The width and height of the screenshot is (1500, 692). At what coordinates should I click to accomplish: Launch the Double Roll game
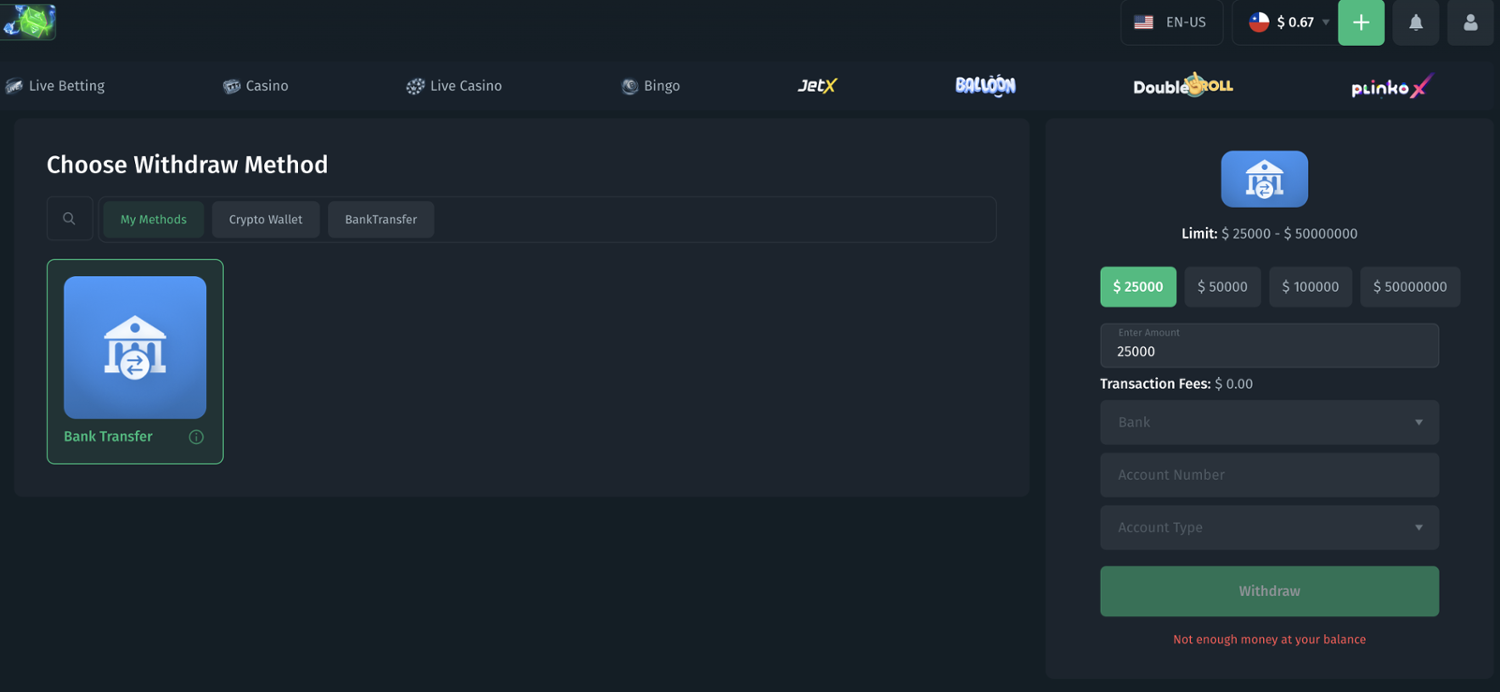point(1183,86)
